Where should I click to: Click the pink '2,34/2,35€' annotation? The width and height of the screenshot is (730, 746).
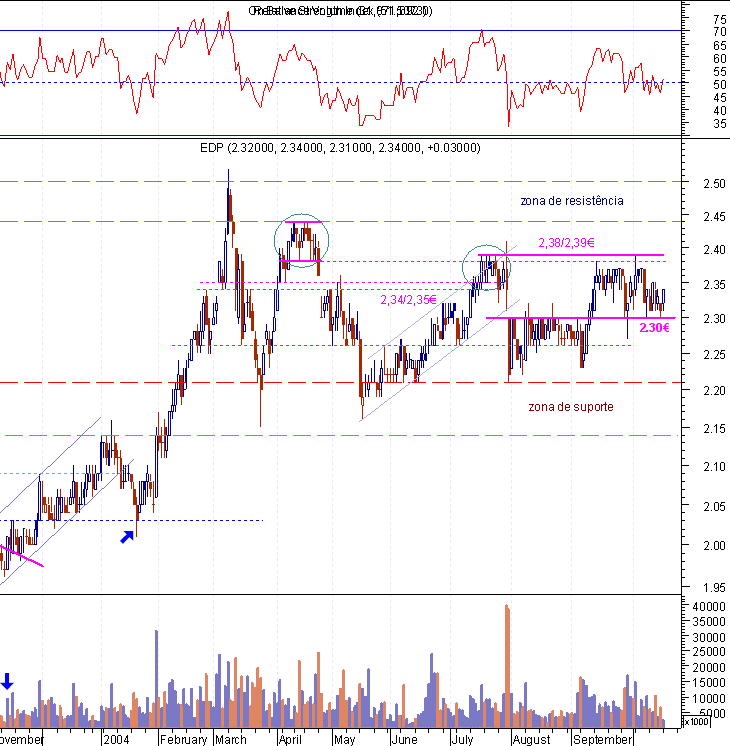(x=408, y=299)
